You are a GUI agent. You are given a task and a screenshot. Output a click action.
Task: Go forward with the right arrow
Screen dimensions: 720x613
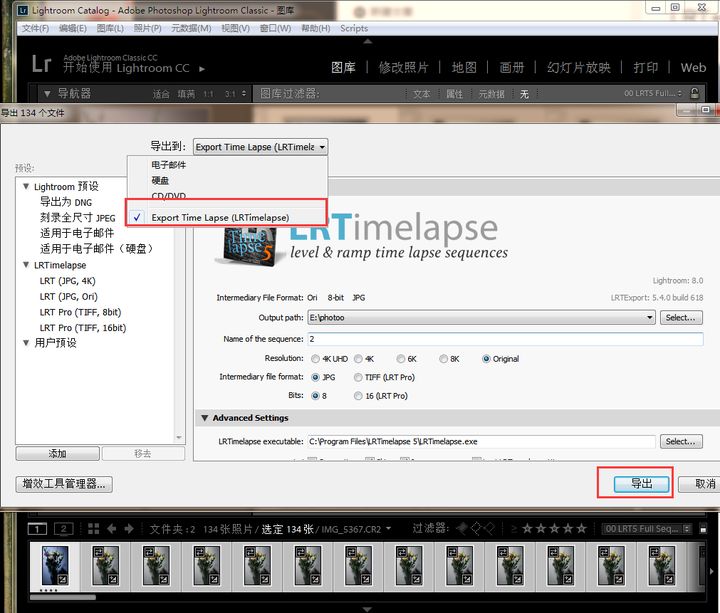(129, 529)
